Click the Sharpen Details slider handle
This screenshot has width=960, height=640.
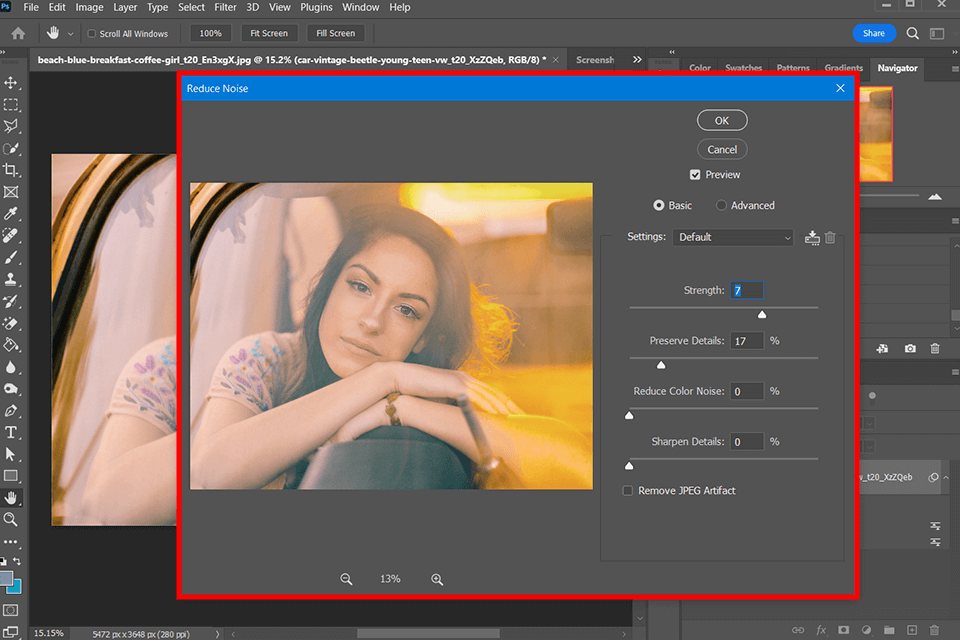[629, 465]
